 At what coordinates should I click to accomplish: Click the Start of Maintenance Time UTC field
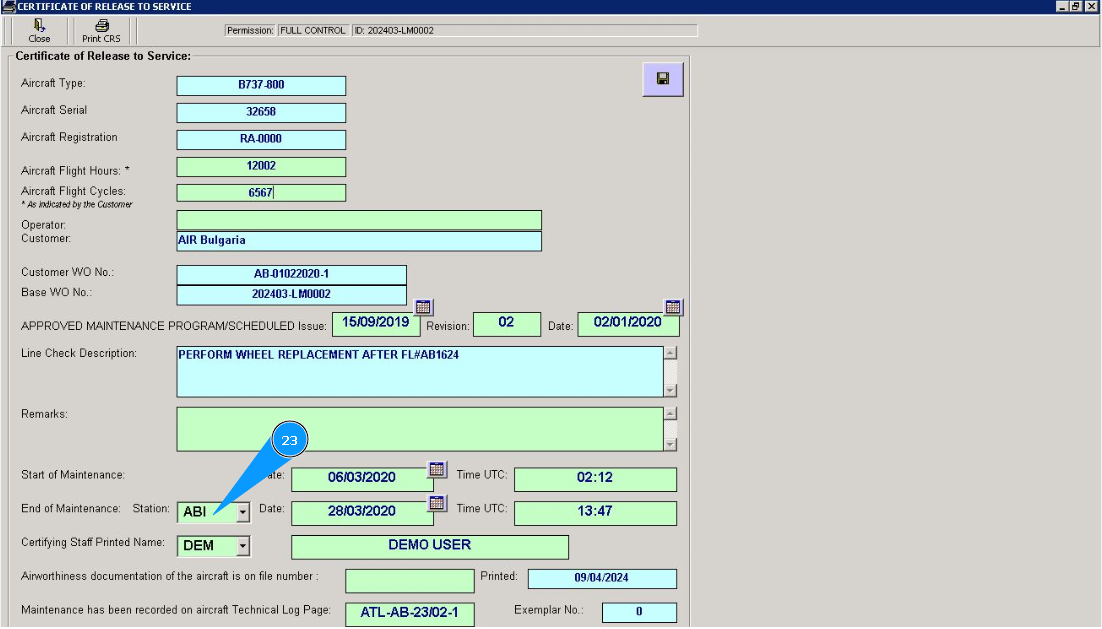tap(595, 479)
